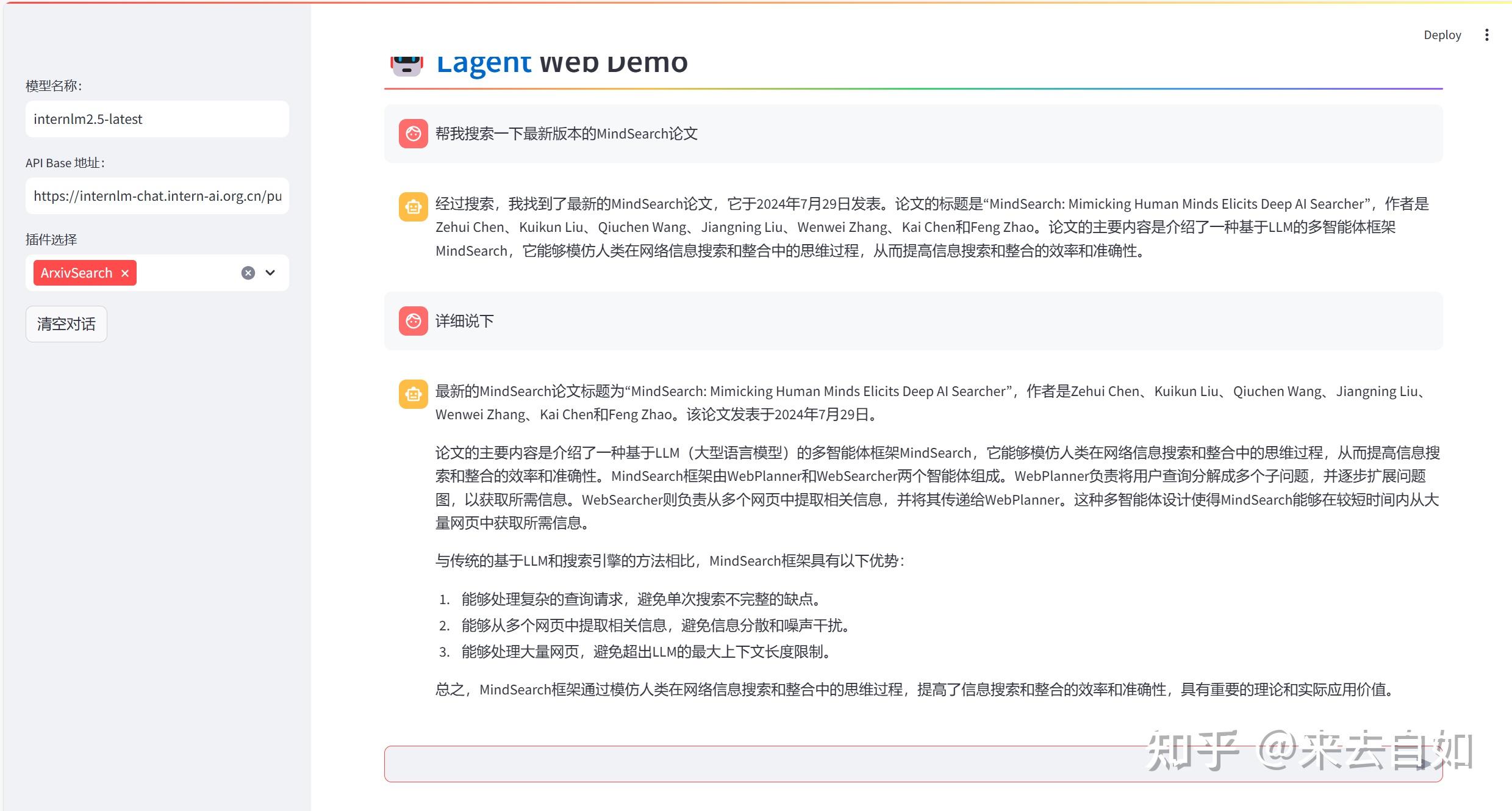The height and width of the screenshot is (811, 1512).
Task: Click the API Base 地址 input field
Action: point(157,195)
